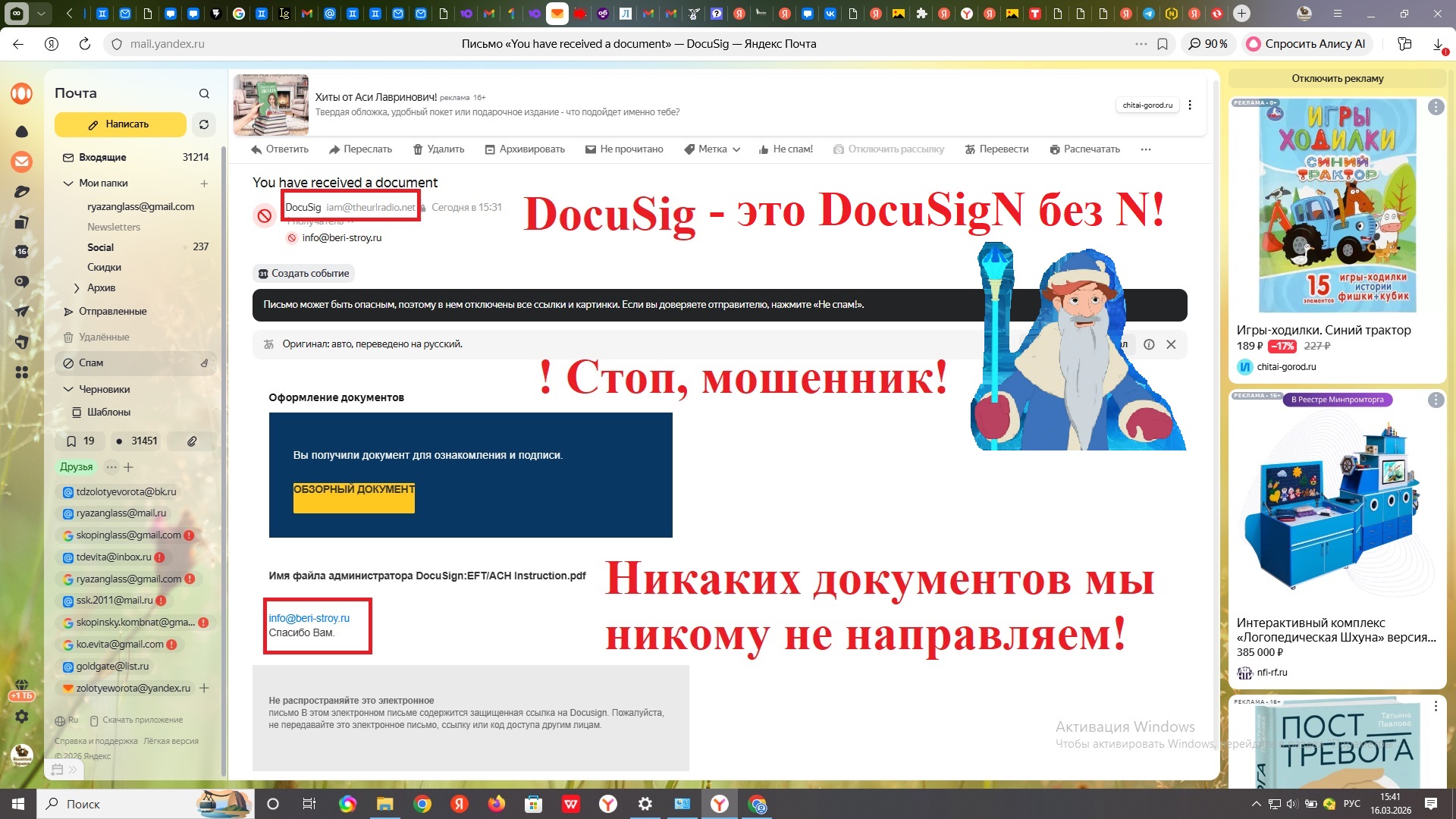
Task: Click the broom icon next to Спам
Action: (x=204, y=363)
